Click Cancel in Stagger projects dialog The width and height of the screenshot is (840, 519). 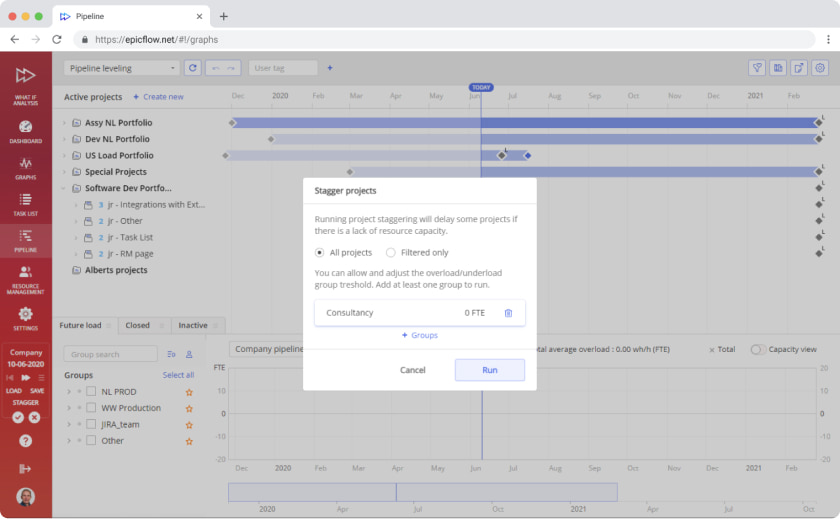412,370
